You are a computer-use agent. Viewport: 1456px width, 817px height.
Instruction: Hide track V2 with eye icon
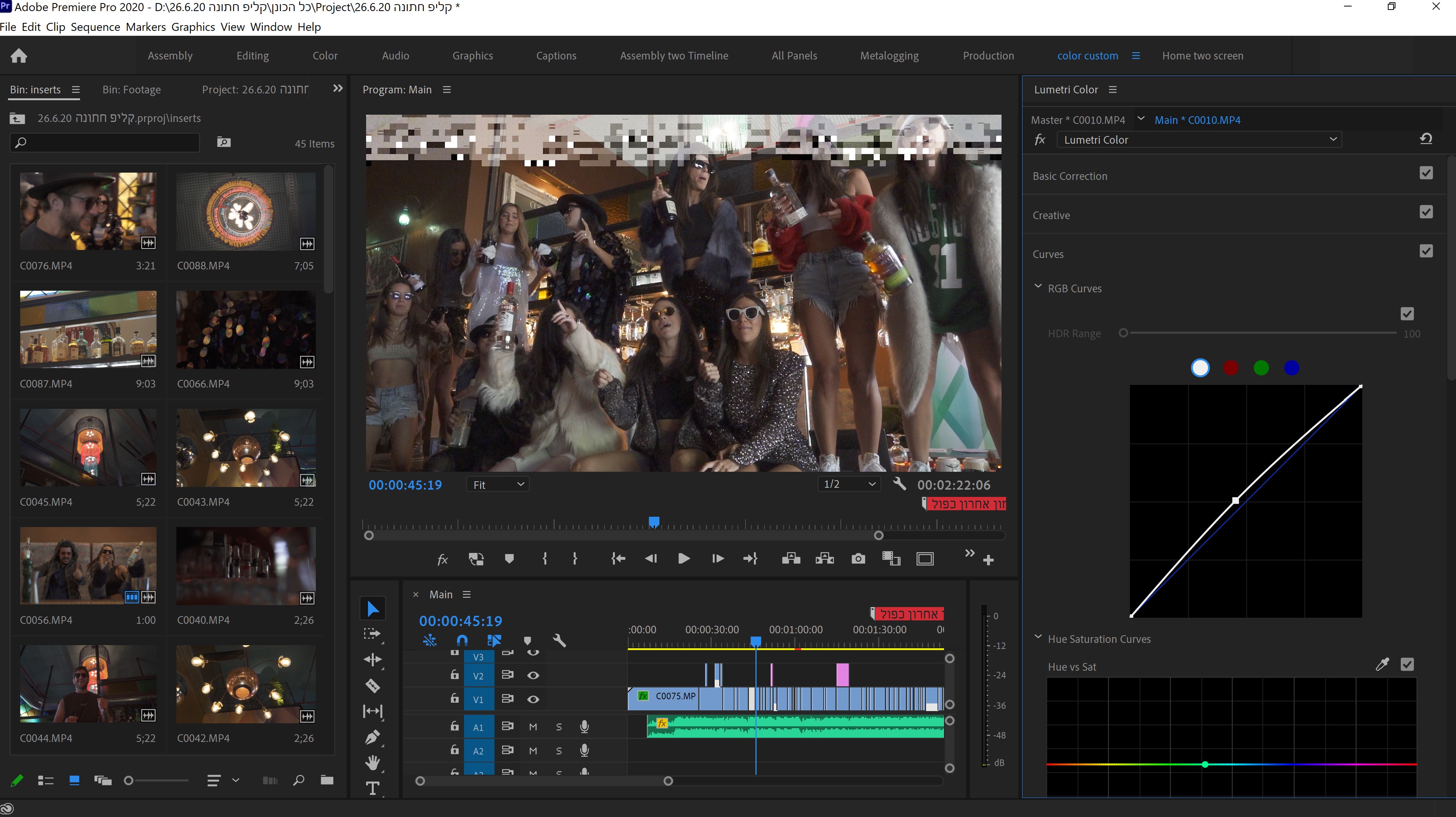pyautogui.click(x=533, y=675)
